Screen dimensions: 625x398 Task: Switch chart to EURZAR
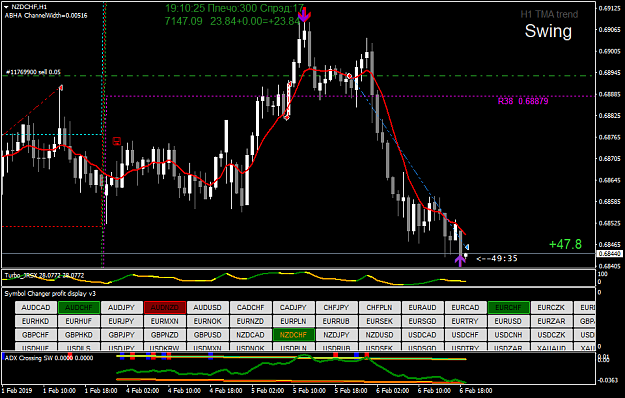tap(551, 321)
